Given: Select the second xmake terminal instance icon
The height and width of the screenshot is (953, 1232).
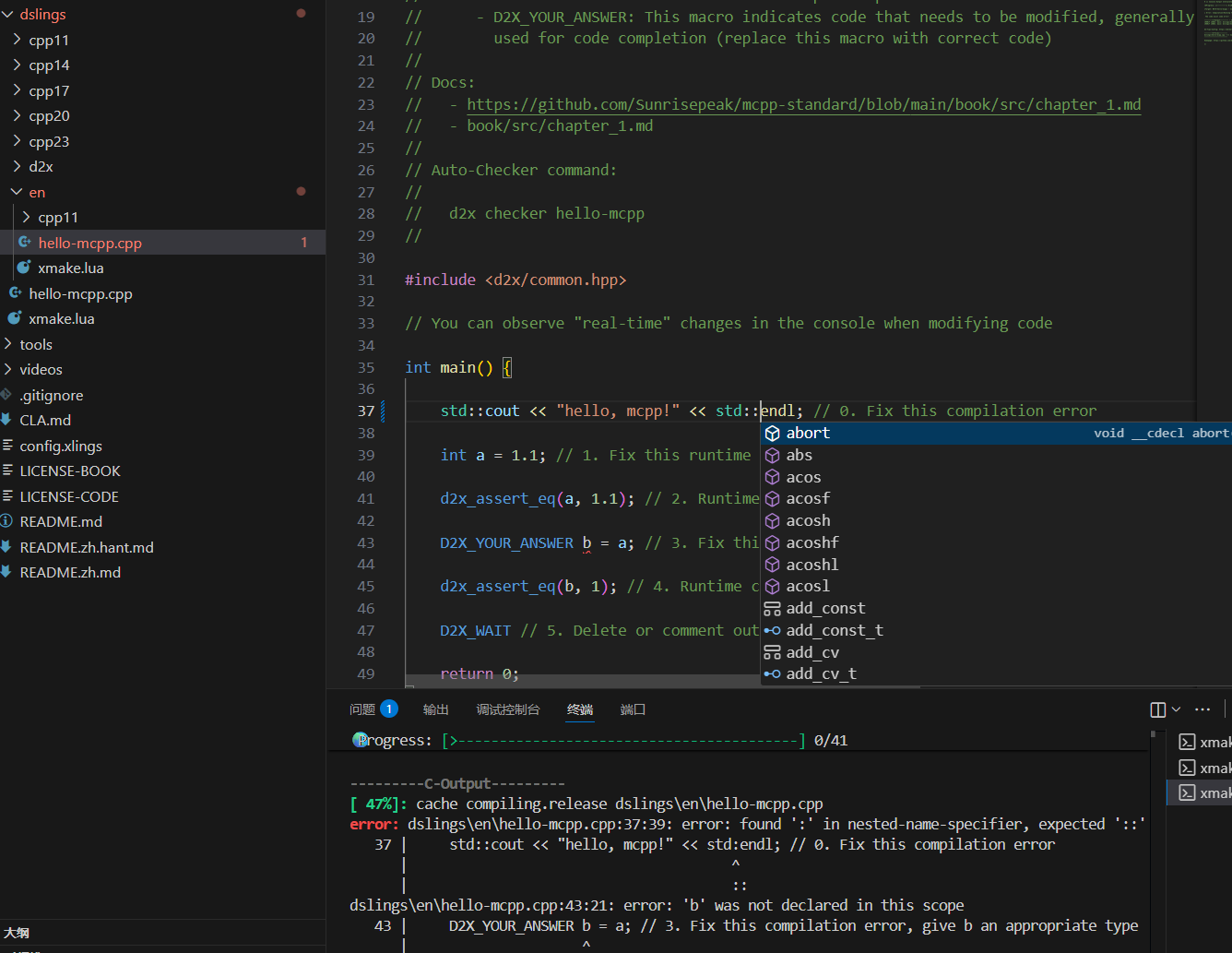Looking at the screenshot, I should tap(1188, 768).
